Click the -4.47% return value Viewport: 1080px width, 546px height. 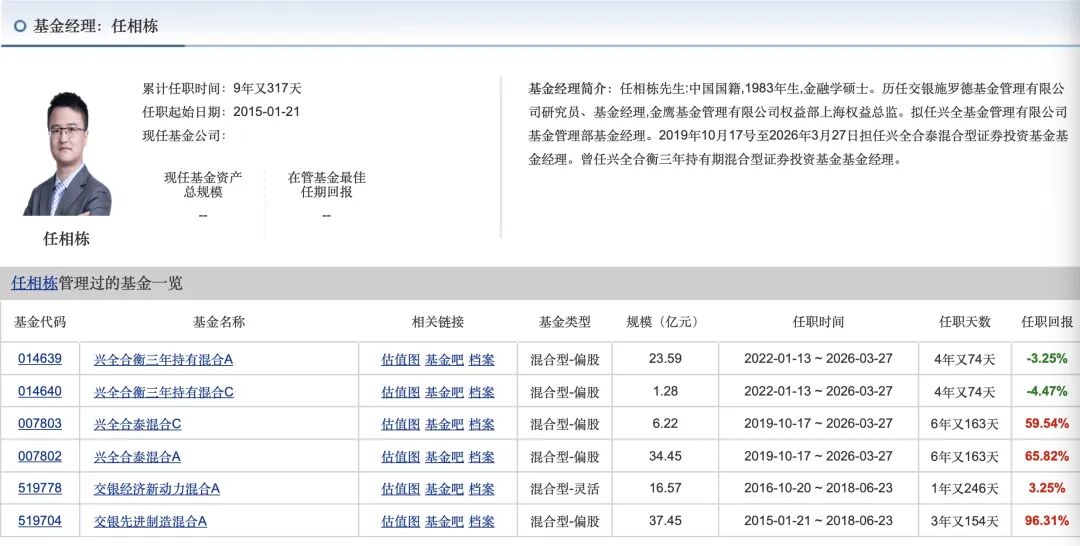pyautogui.click(x=1047, y=391)
